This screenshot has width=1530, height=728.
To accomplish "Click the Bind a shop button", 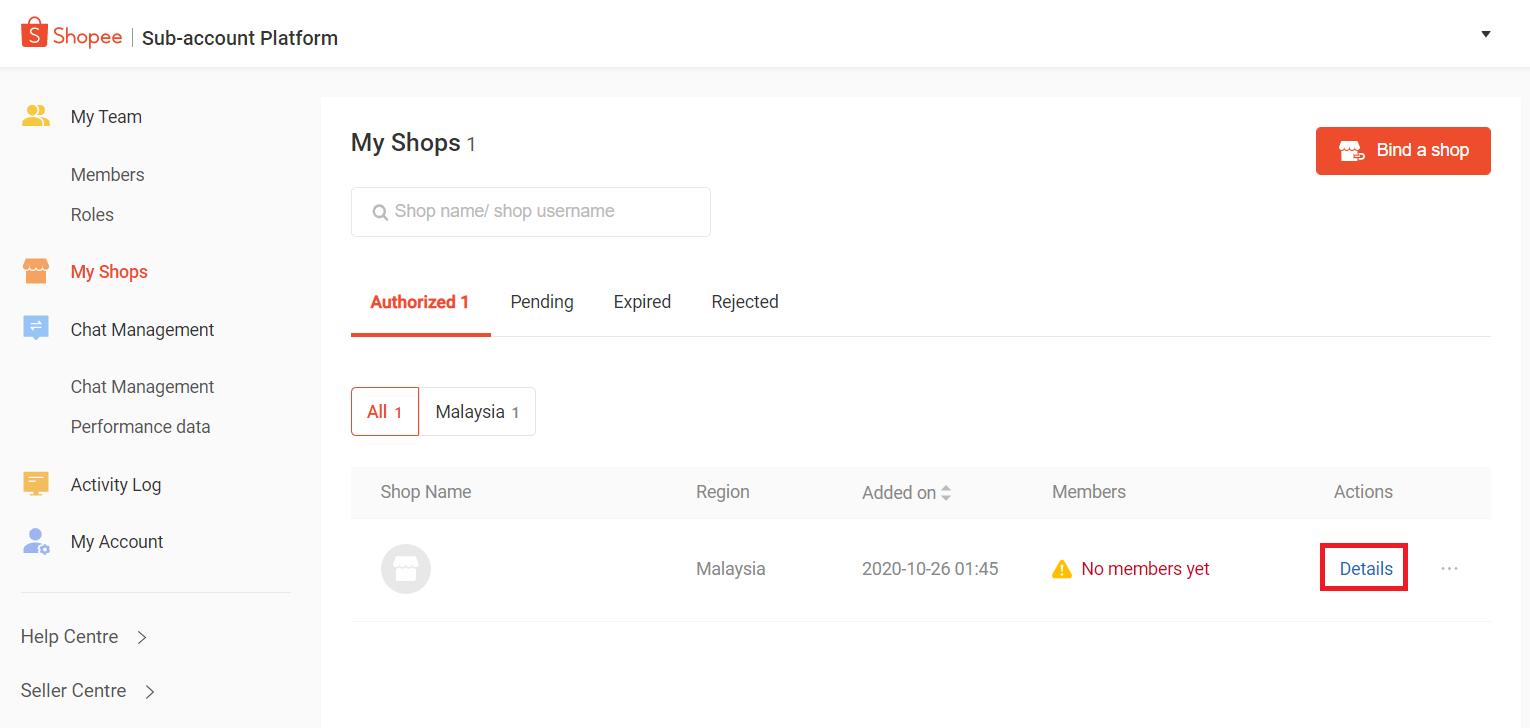I will [1403, 150].
